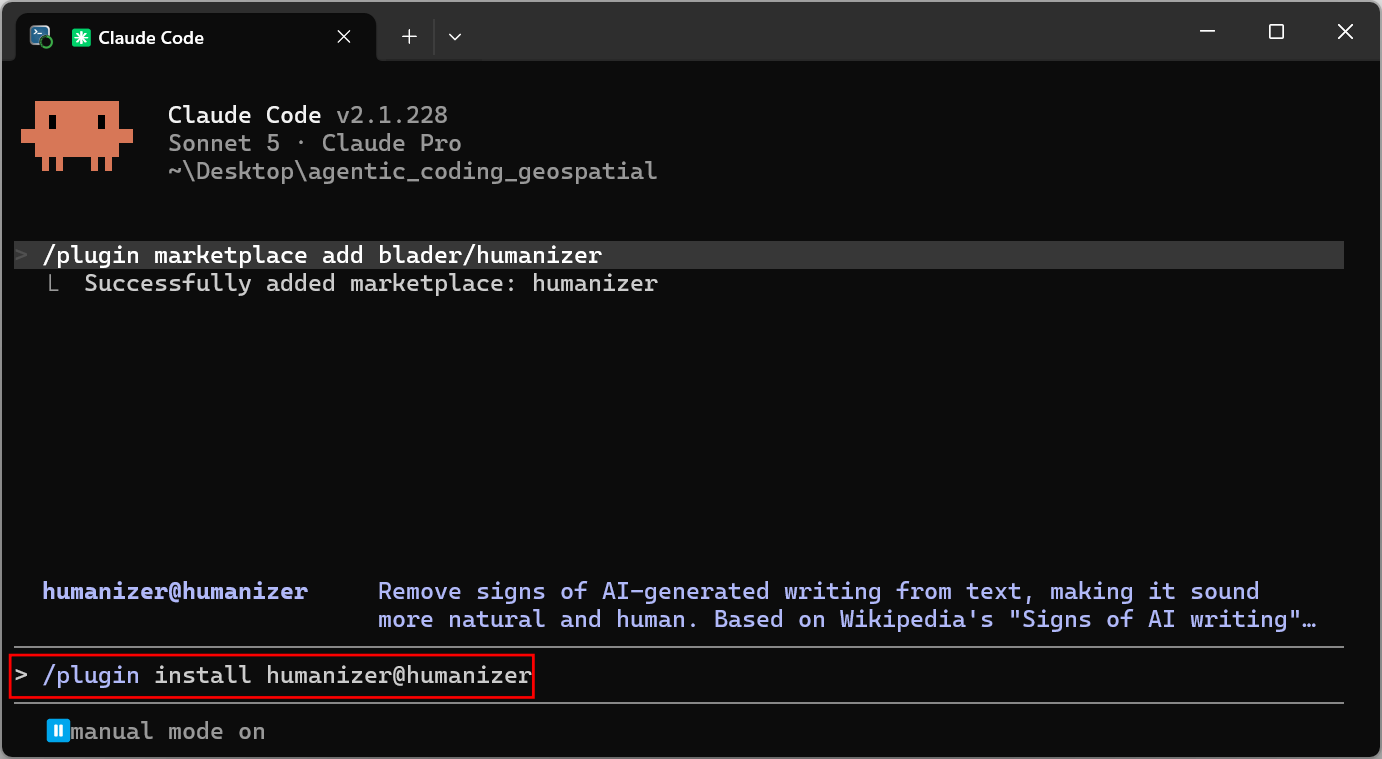Click the Claude Code v2.1.228 version header
1382x759 pixels.
[308, 115]
